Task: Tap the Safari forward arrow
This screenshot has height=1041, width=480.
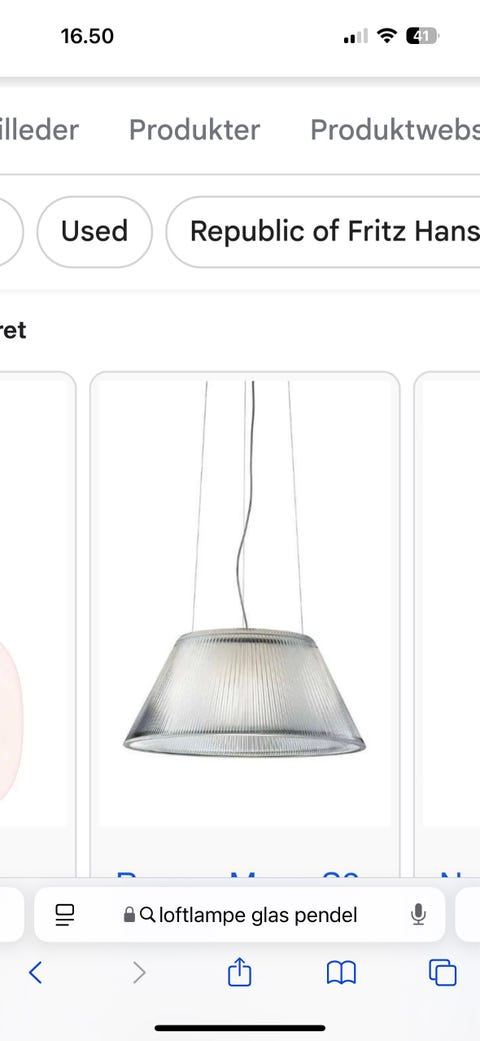Action: [x=138, y=973]
